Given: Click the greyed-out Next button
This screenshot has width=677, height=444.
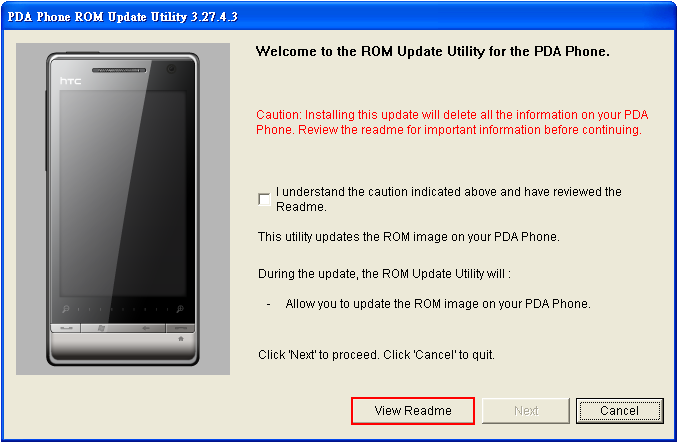Looking at the screenshot, I should [526, 411].
